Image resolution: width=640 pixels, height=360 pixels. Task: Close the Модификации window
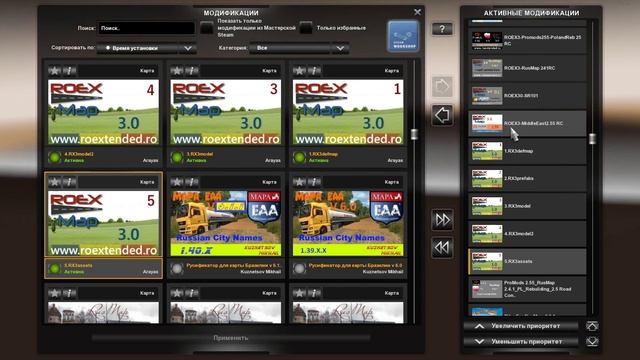coord(417,12)
